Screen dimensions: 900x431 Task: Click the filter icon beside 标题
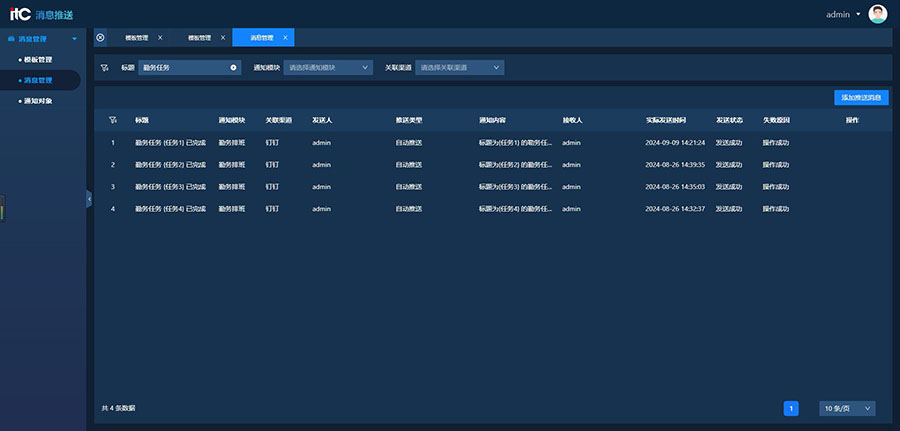point(105,68)
